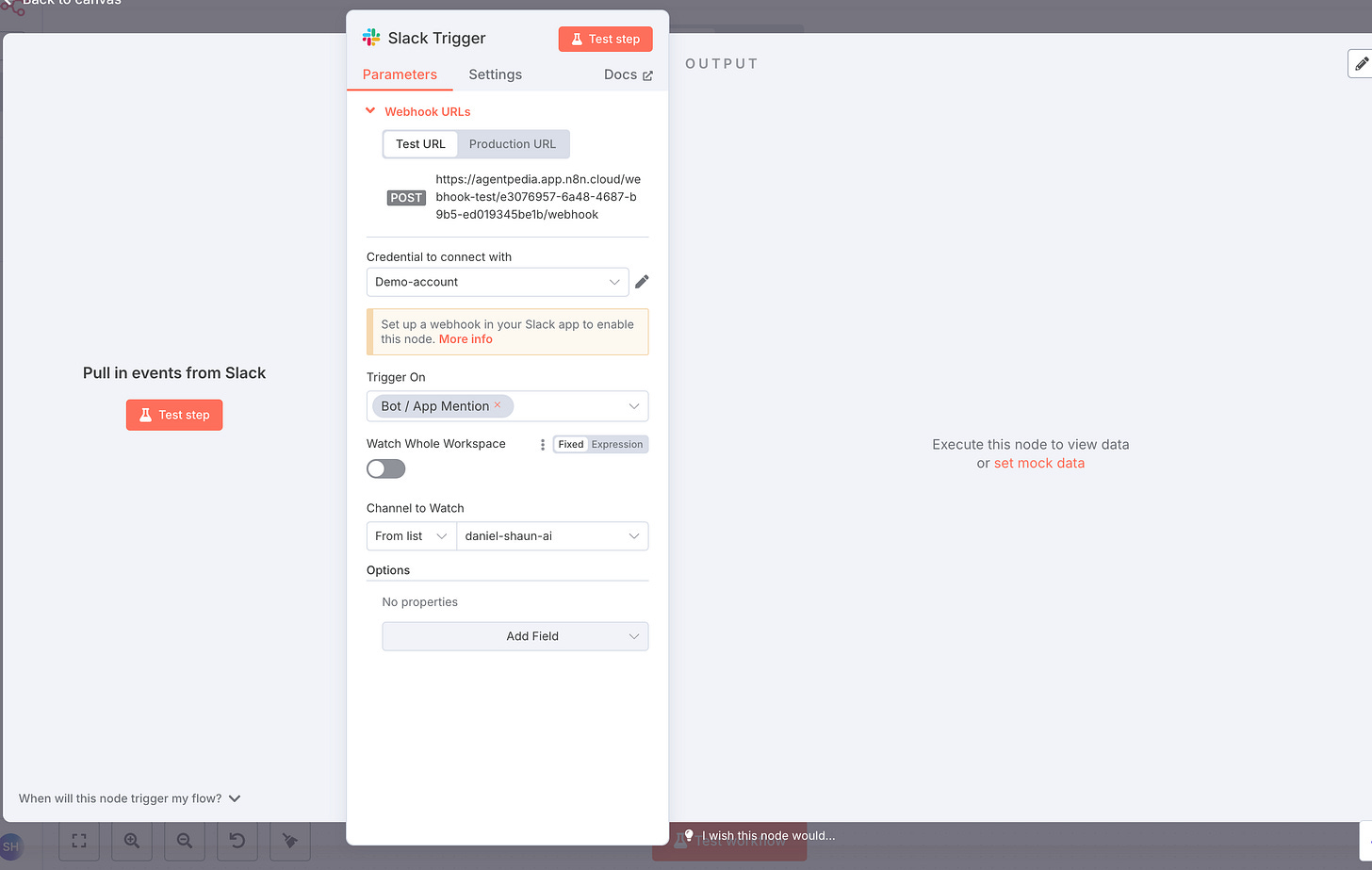Click the reset zoom icon
This screenshot has height=870, width=1372.
click(x=237, y=841)
